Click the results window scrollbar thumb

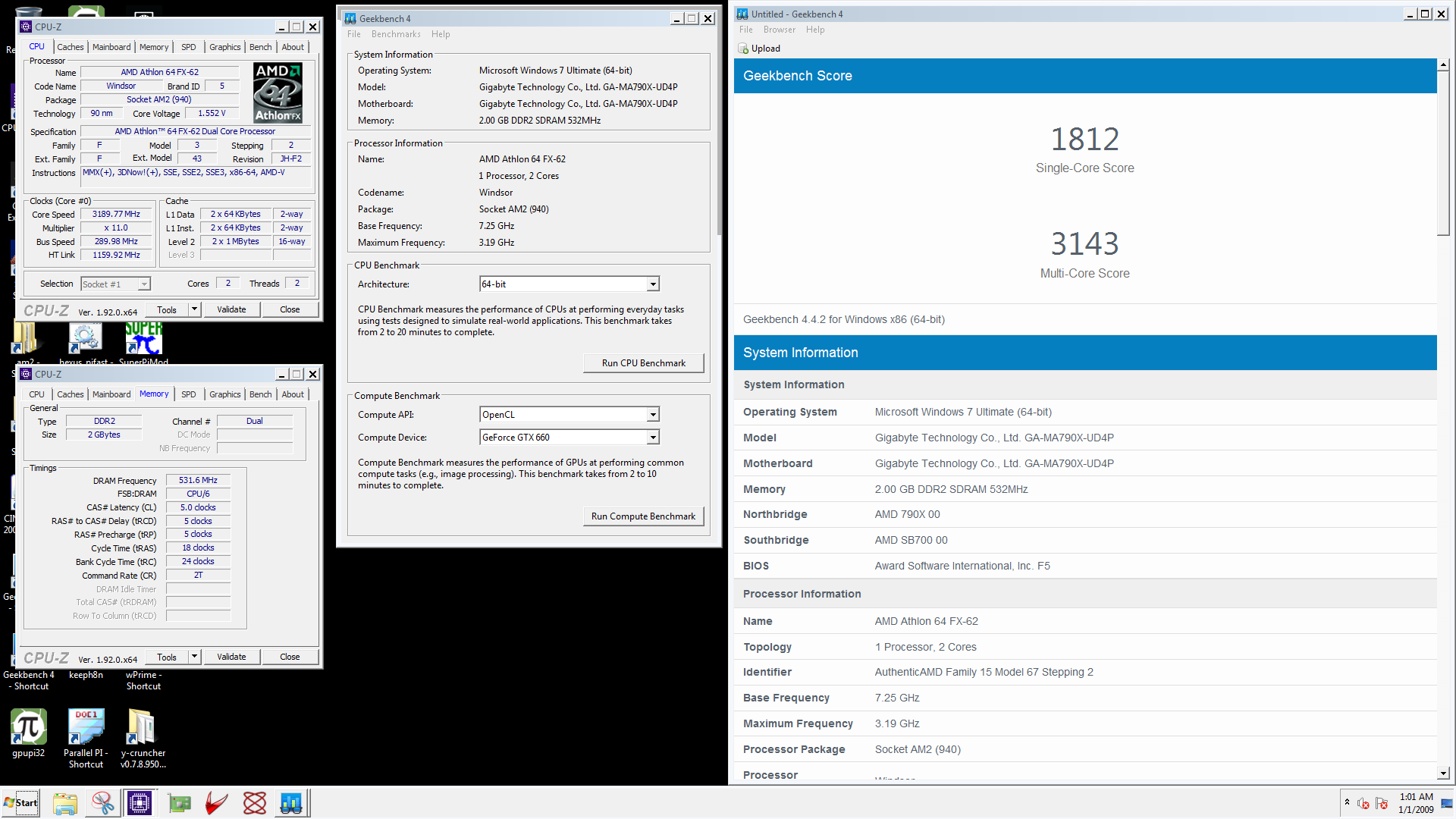1444,153
